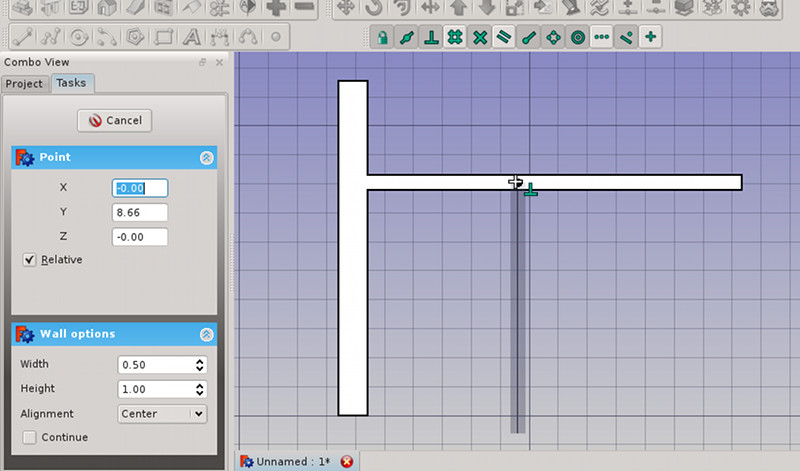Image resolution: width=800 pixels, height=471 pixels.
Task: Toggle the extension snap dots icon
Action: (x=602, y=37)
